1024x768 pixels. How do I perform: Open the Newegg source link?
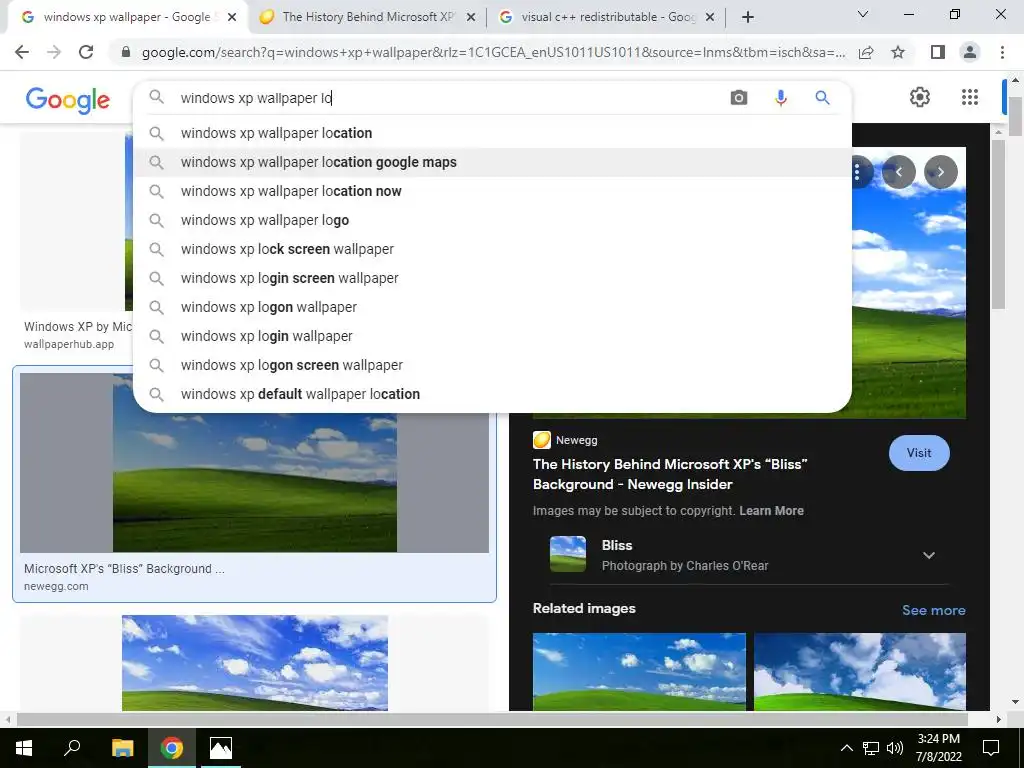[566, 440]
